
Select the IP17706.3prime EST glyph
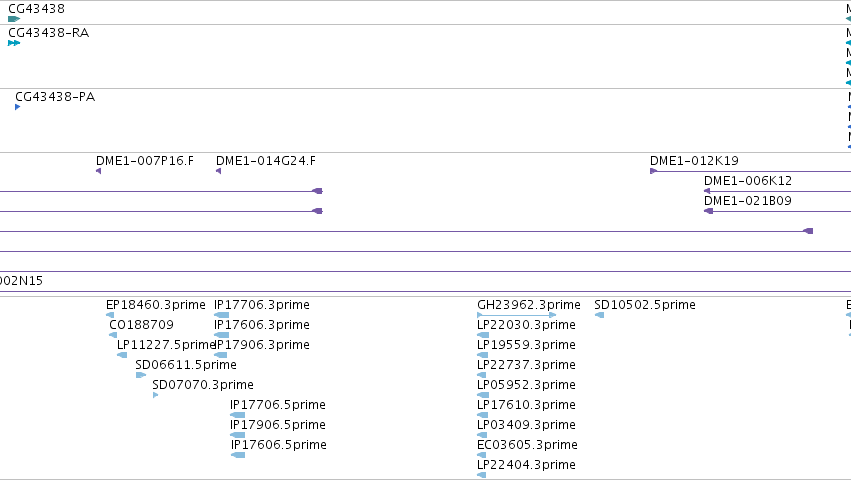221,315
